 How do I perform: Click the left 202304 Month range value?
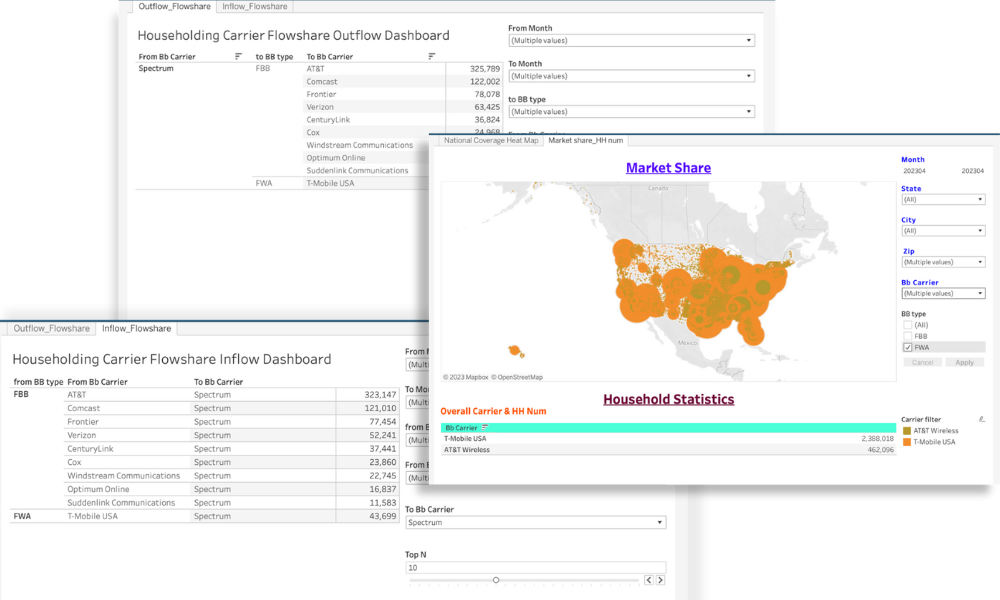[914, 171]
